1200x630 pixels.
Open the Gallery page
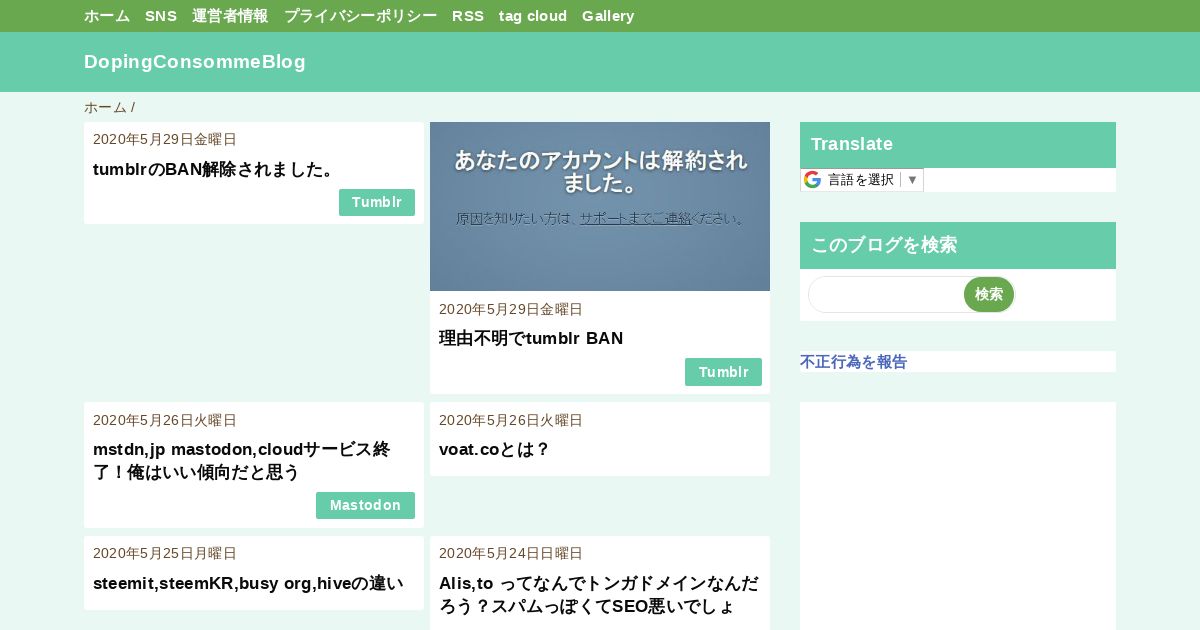coord(608,16)
